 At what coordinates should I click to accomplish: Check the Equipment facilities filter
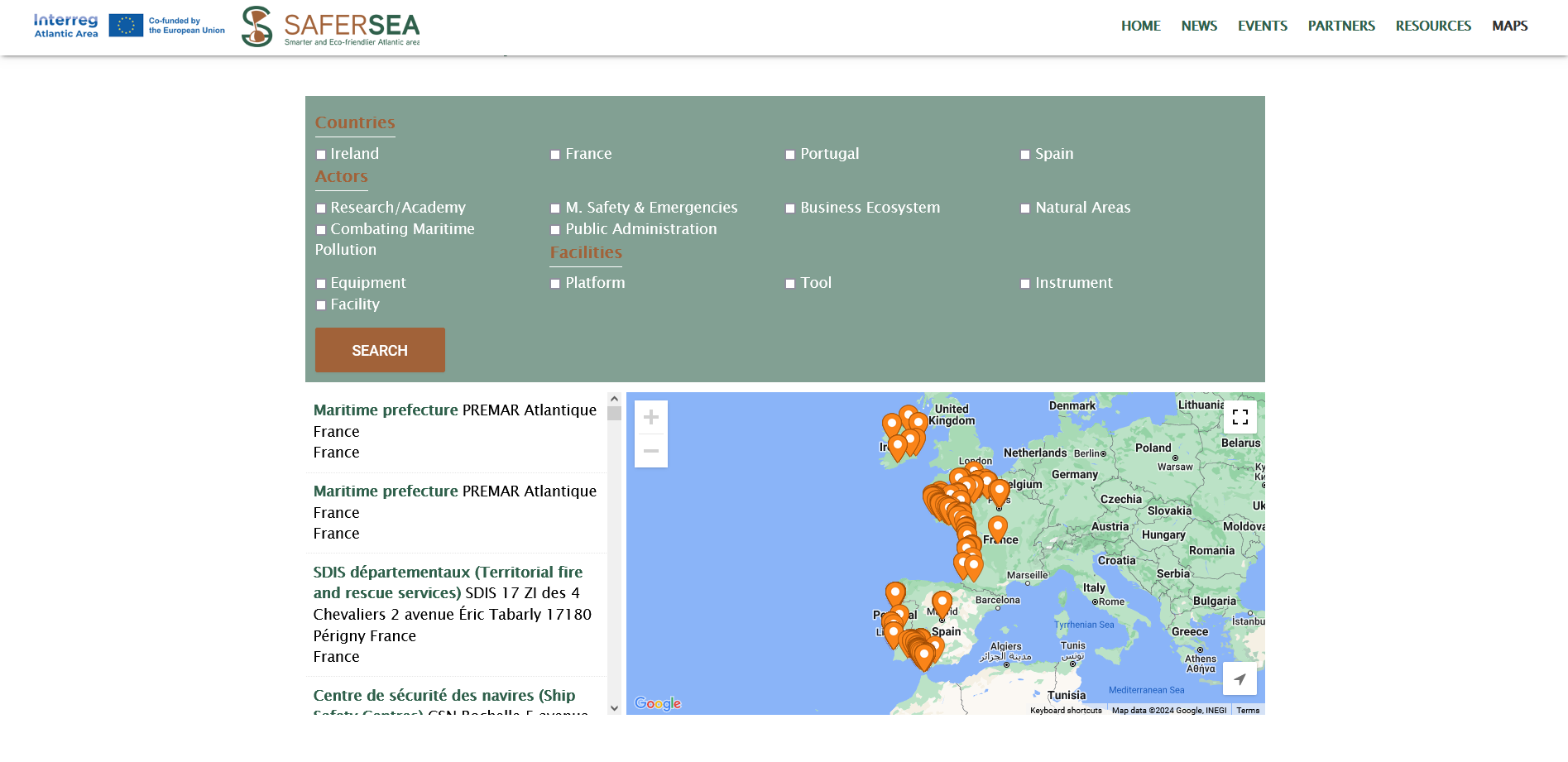click(x=321, y=284)
